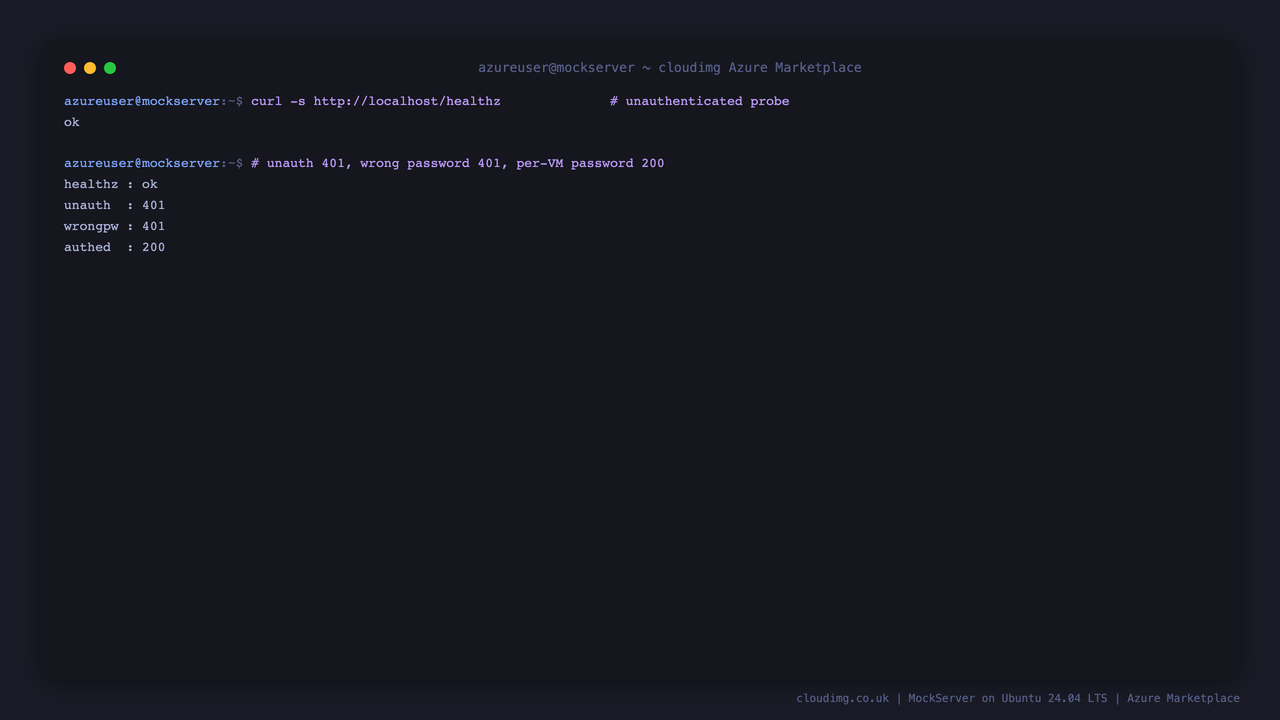Click the curl -s http://localhost/healthz command

(x=376, y=101)
